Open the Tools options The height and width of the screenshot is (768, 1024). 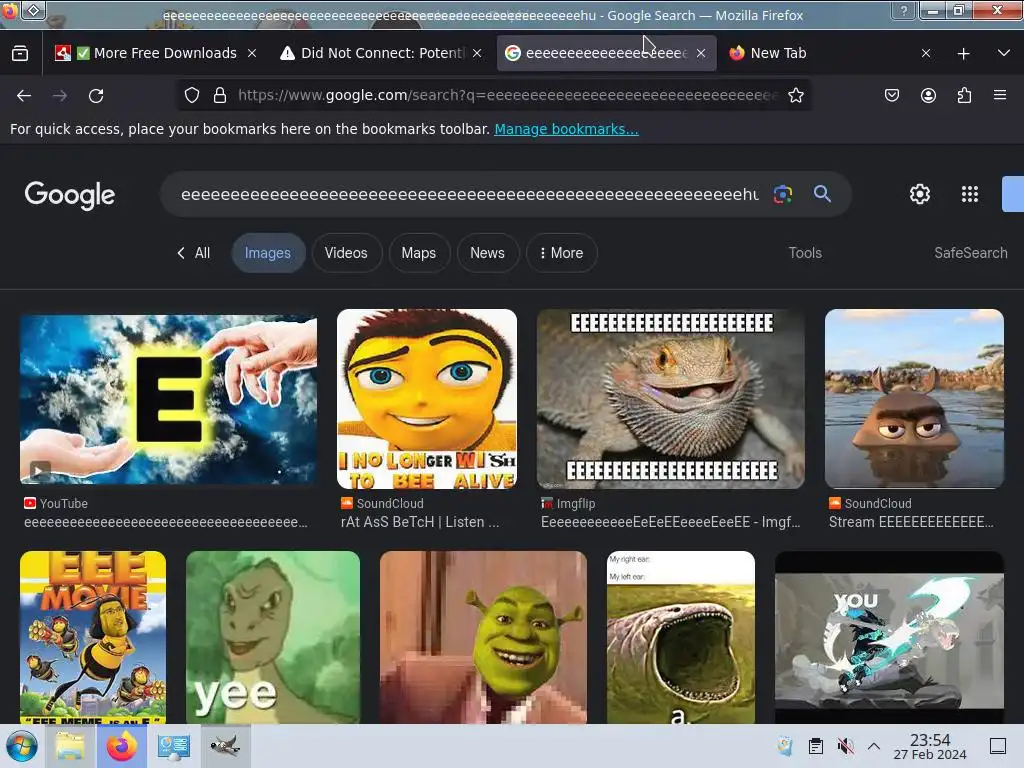tap(805, 253)
